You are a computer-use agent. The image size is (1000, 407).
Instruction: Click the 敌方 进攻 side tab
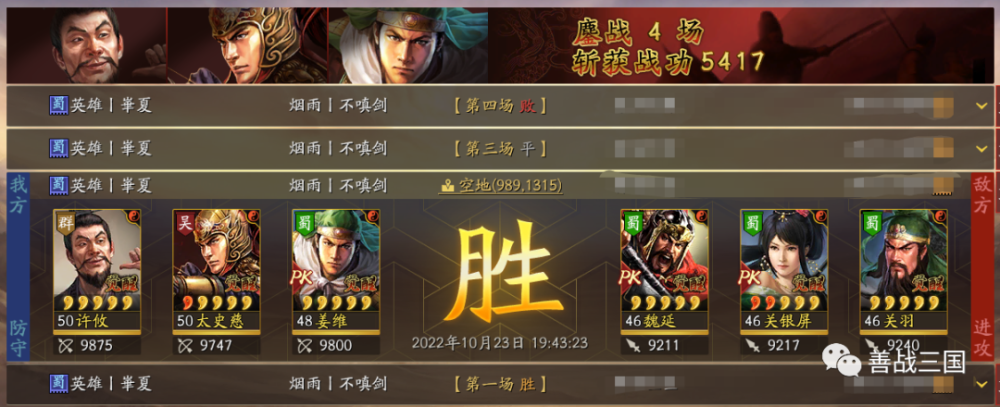982,267
